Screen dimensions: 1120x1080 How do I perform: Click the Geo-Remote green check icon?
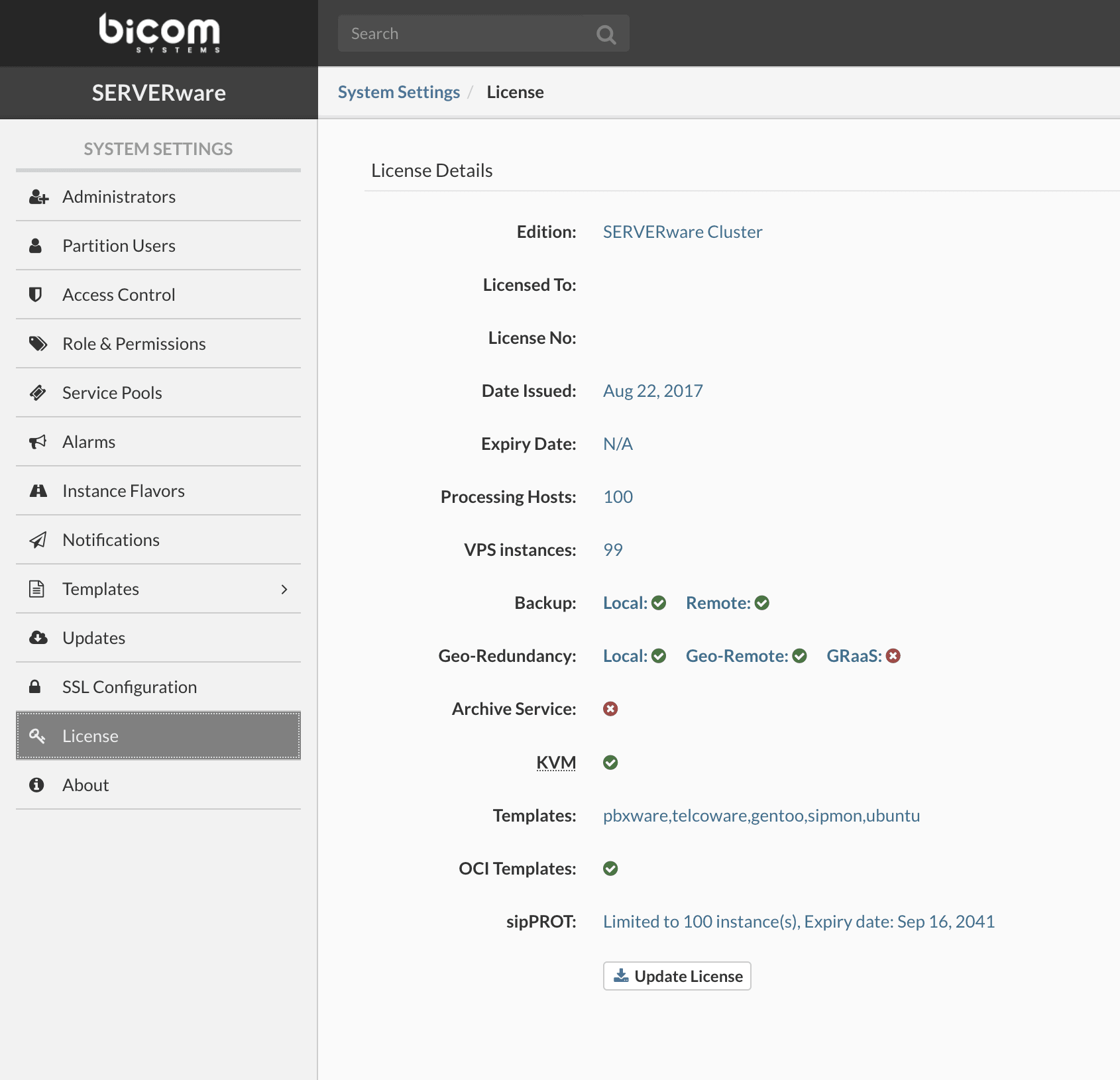[x=800, y=656]
